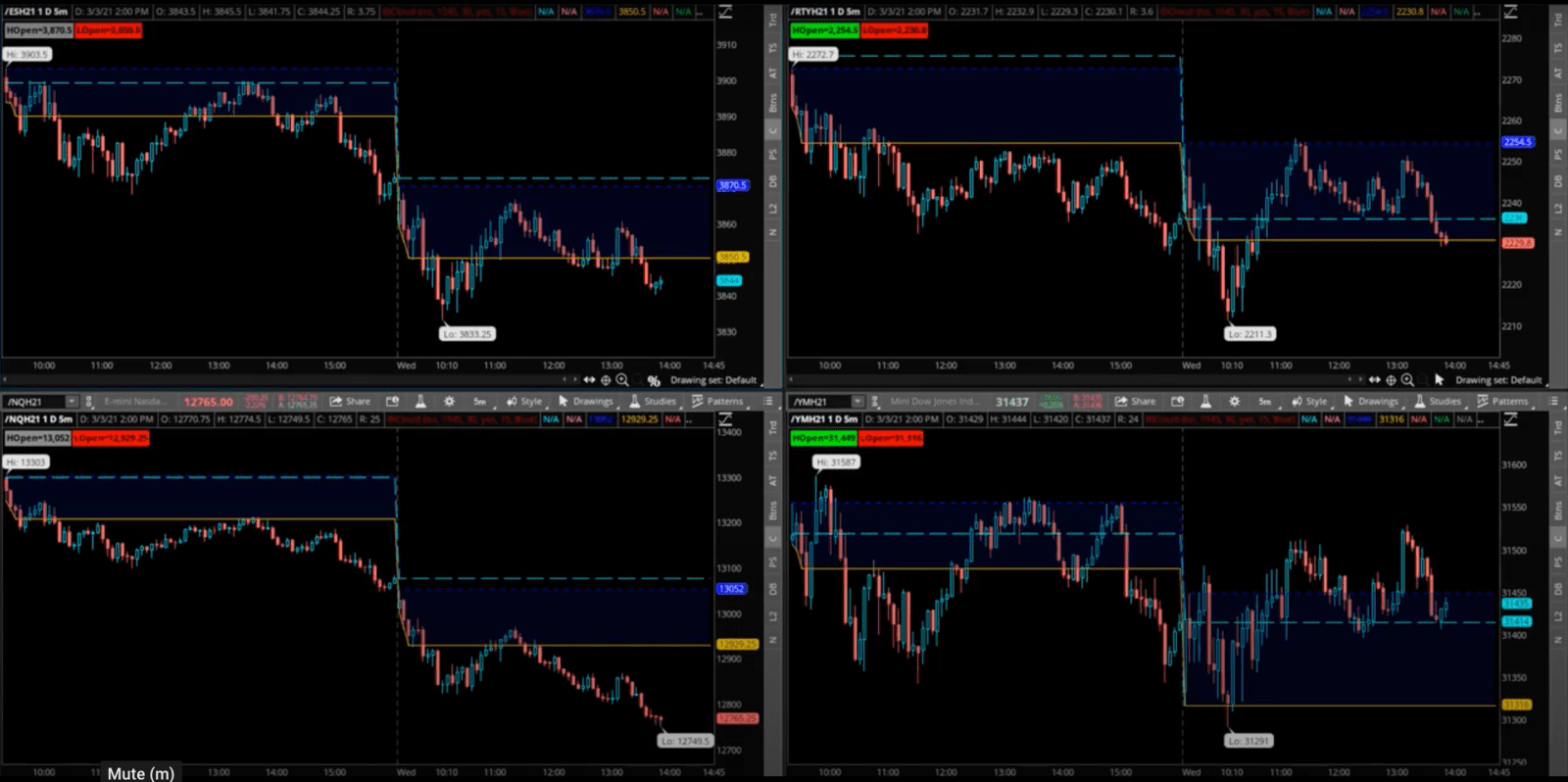Expand the /NQH21 symbol dropdown arrow
Image resolution: width=1568 pixels, height=782 pixels.
click(71, 402)
